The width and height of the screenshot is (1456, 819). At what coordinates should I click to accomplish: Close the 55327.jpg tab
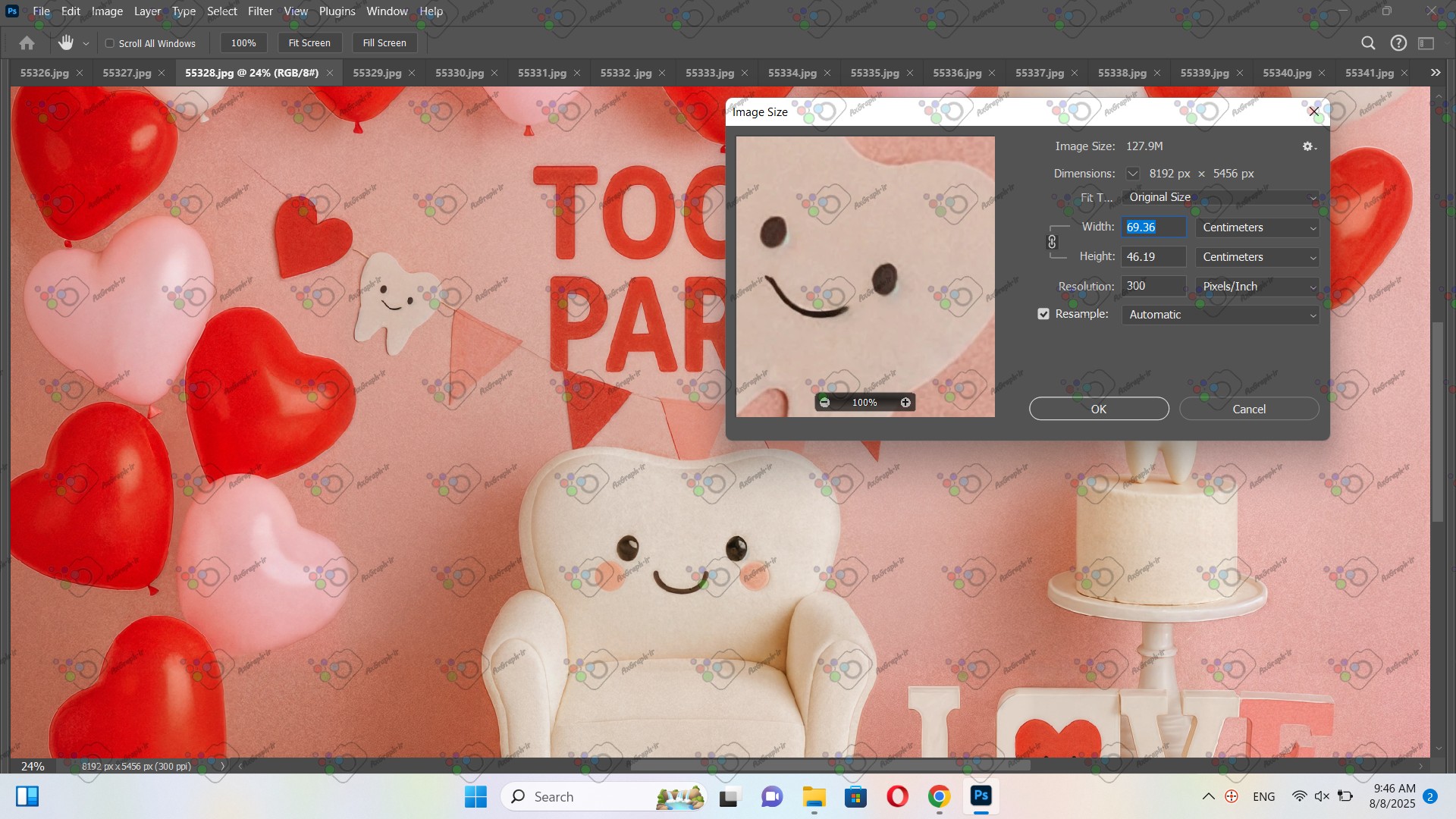click(162, 73)
